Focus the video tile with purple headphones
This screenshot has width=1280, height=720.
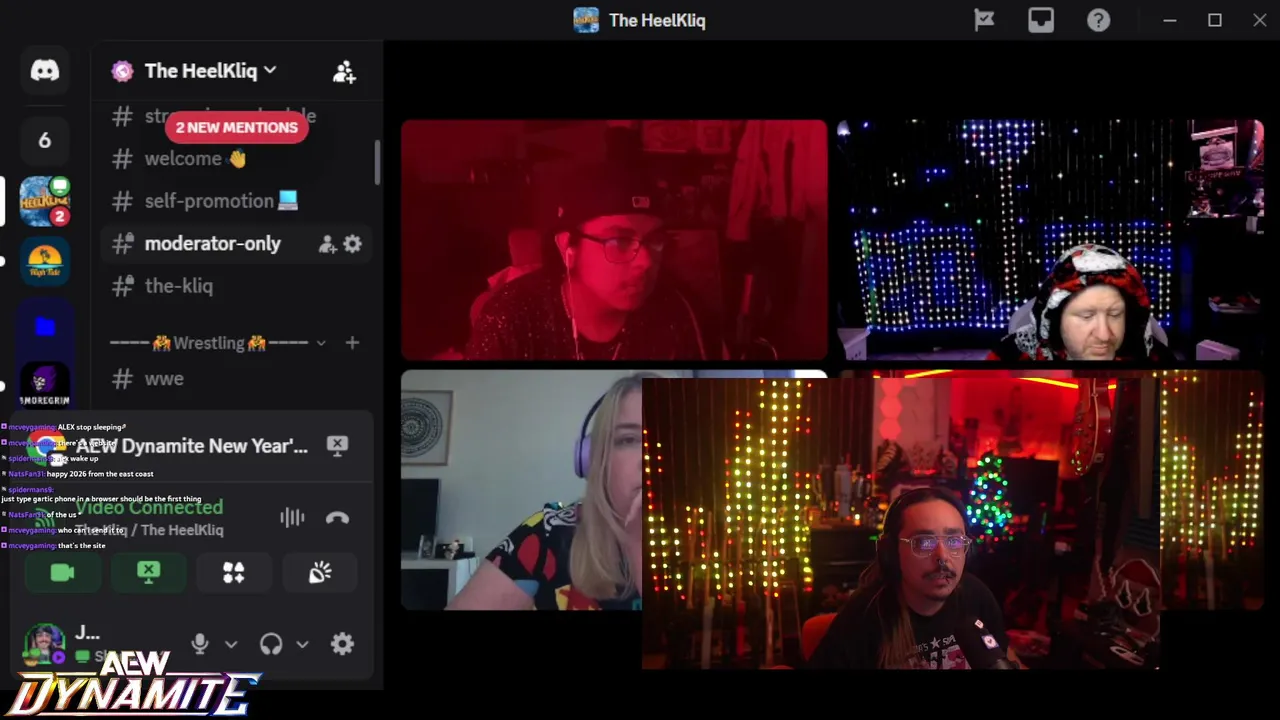(x=521, y=490)
